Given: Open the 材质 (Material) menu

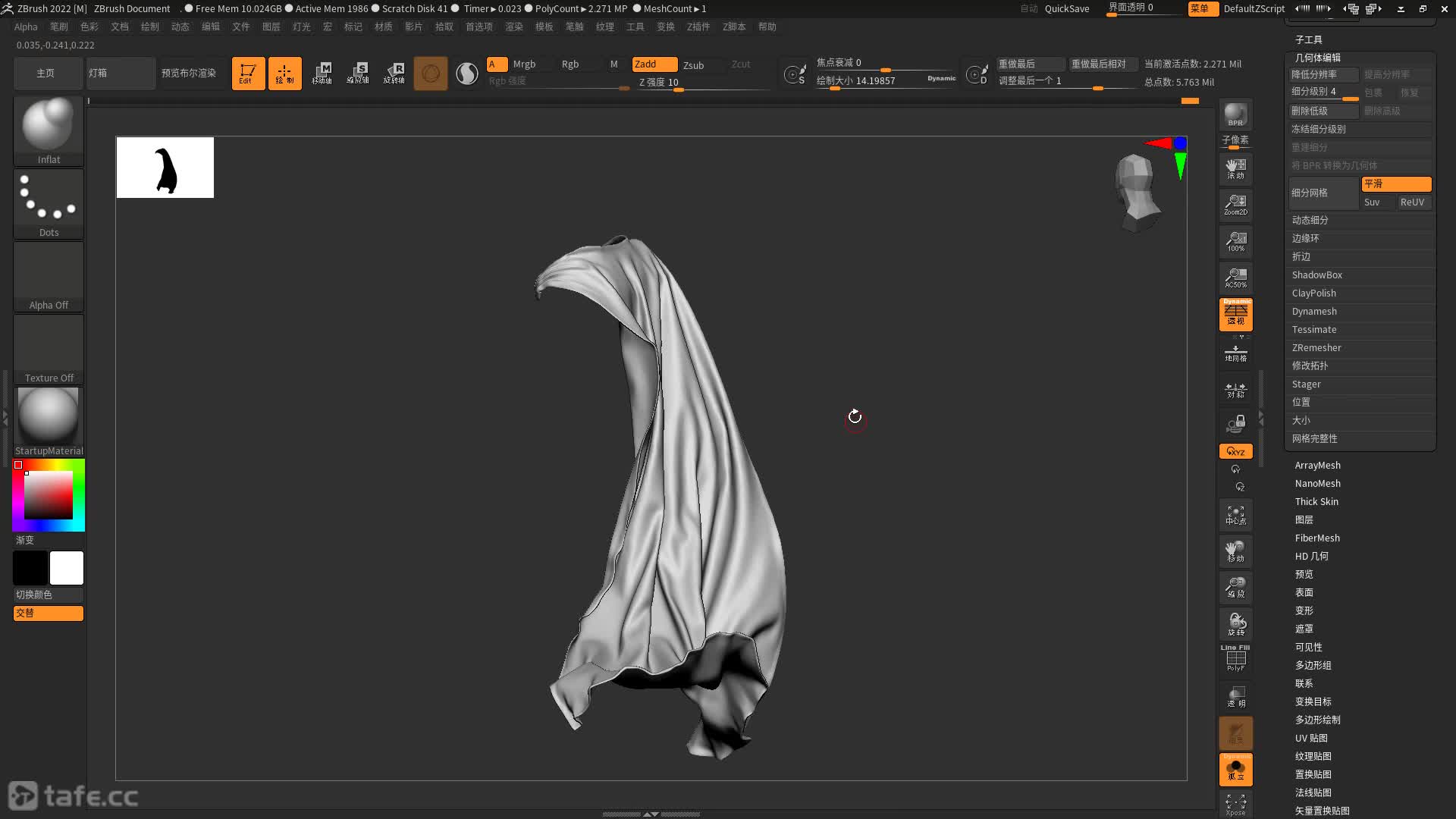Looking at the screenshot, I should 384,27.
